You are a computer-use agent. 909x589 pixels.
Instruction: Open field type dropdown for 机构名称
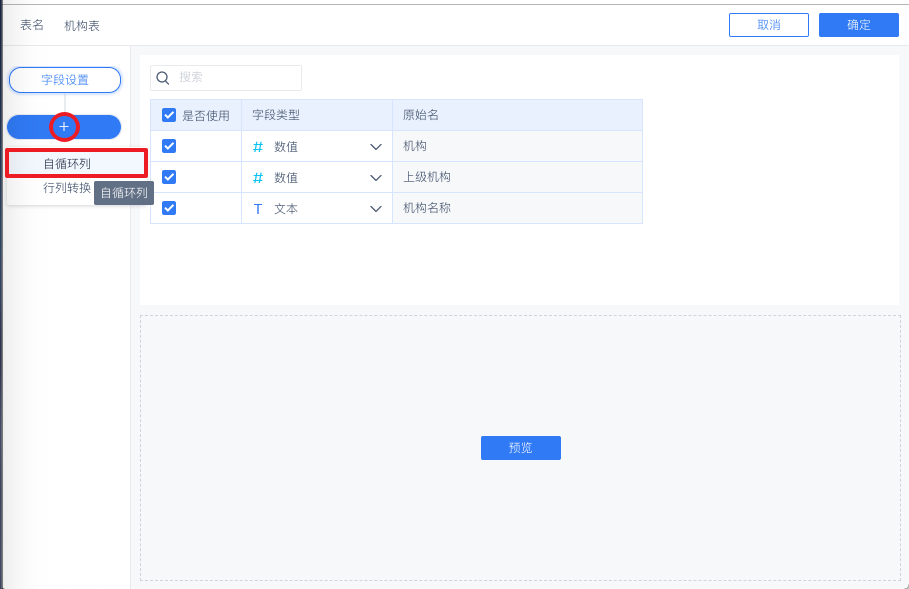[x=376, y=208]
